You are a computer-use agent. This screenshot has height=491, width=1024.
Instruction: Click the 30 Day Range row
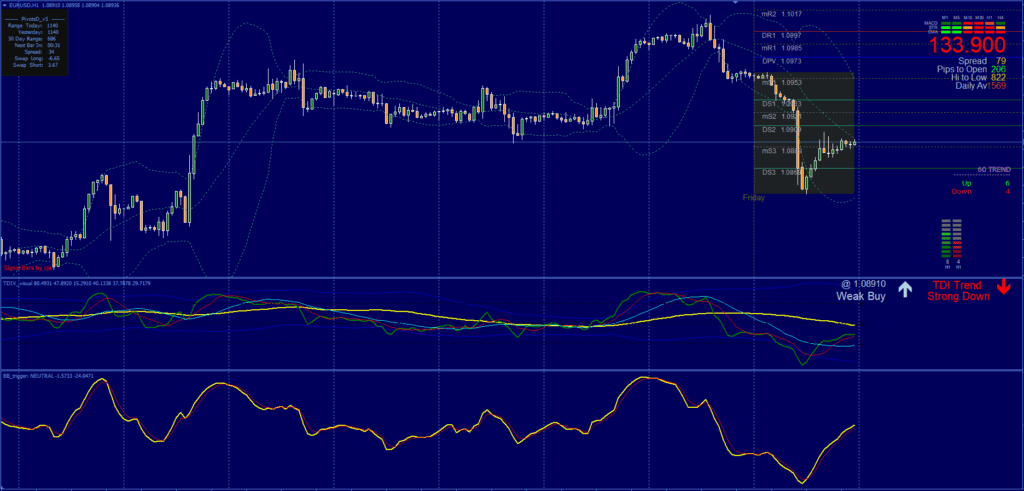[32, 39]
